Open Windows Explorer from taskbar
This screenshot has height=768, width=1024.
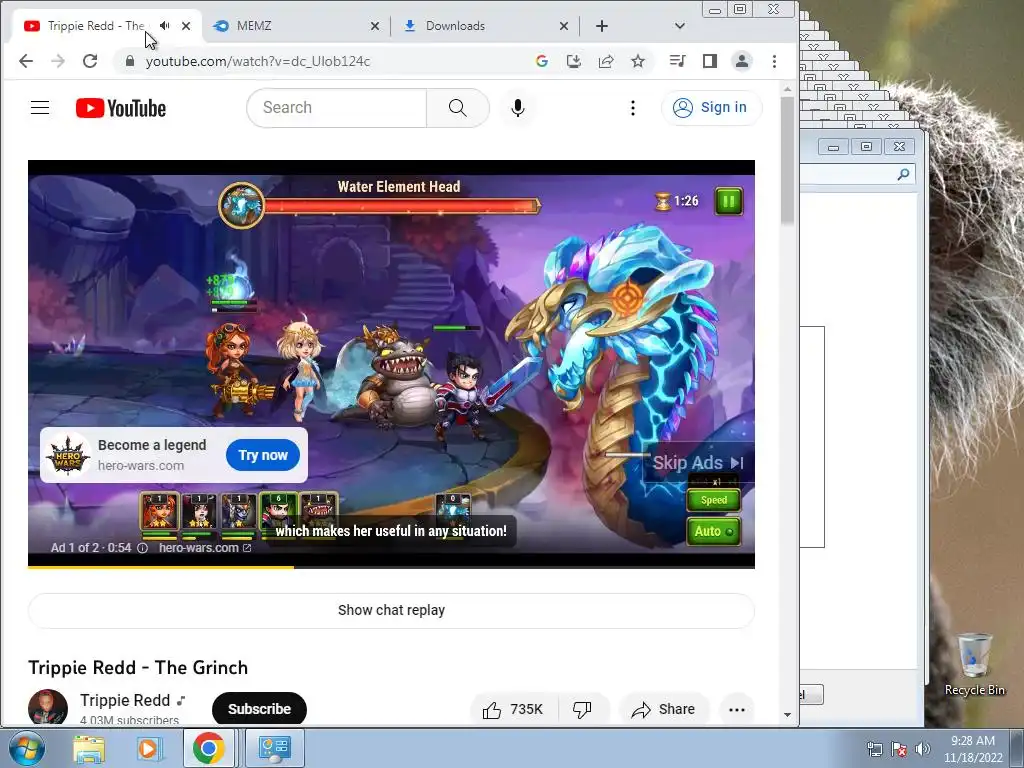[89, 748]
